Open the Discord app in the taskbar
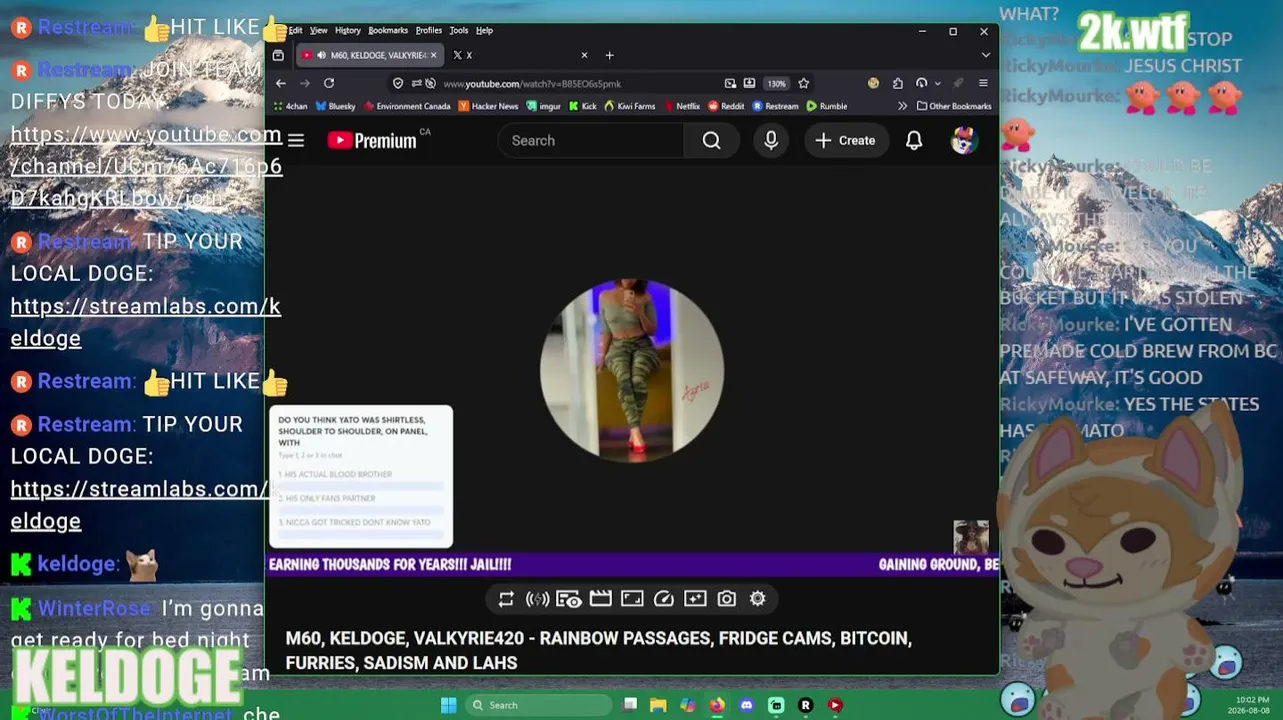1283x720 pixels. pyautogui.click(x=746, y=705)
